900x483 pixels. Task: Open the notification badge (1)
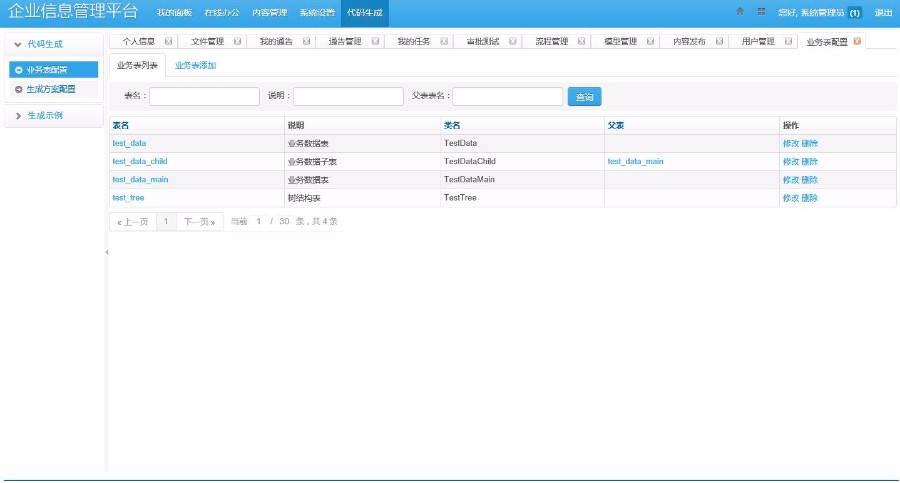pos(855,13)
